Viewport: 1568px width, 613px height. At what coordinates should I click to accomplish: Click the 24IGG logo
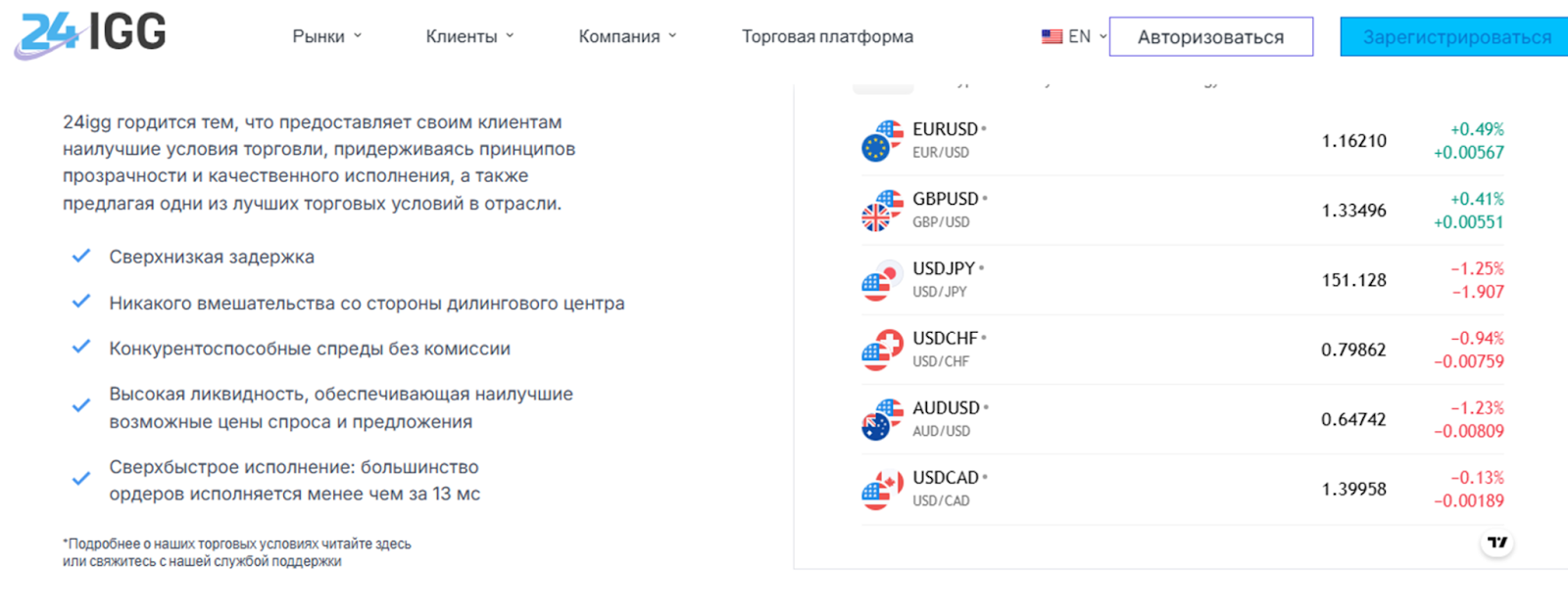coord(91,35)
